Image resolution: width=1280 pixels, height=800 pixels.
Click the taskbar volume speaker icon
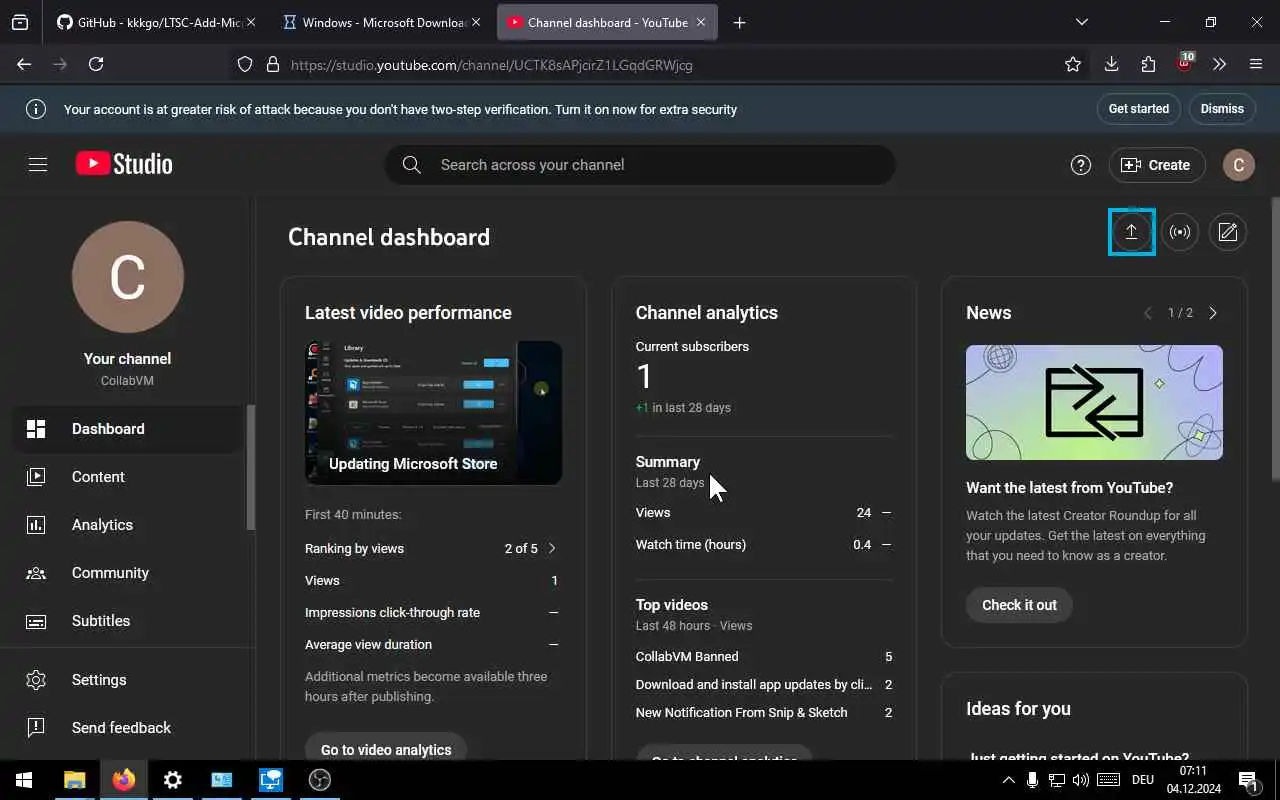coord(1081,780)
